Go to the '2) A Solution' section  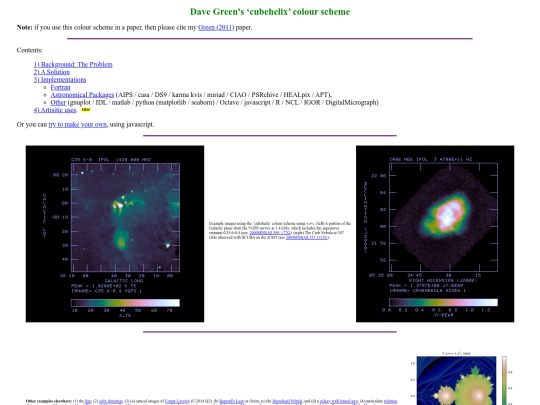point(52,72)
